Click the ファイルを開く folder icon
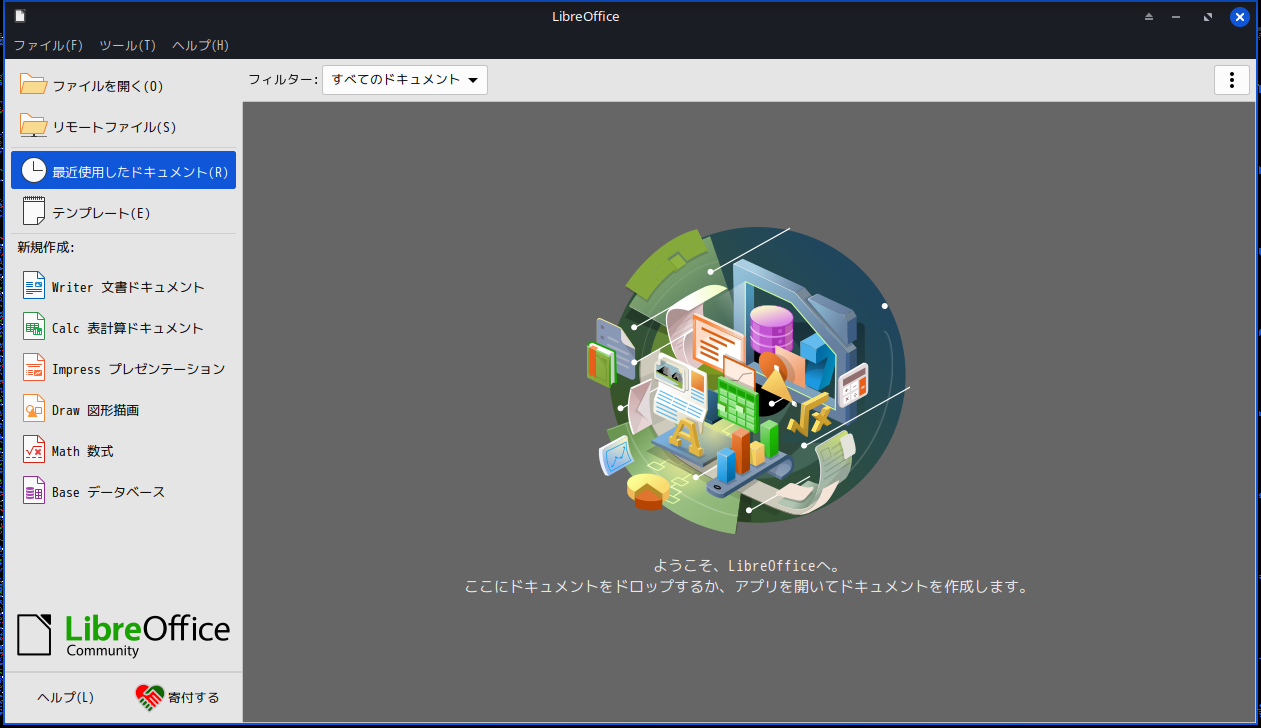The height and width of the screenshot is (728, 1261). coord(33,85)
